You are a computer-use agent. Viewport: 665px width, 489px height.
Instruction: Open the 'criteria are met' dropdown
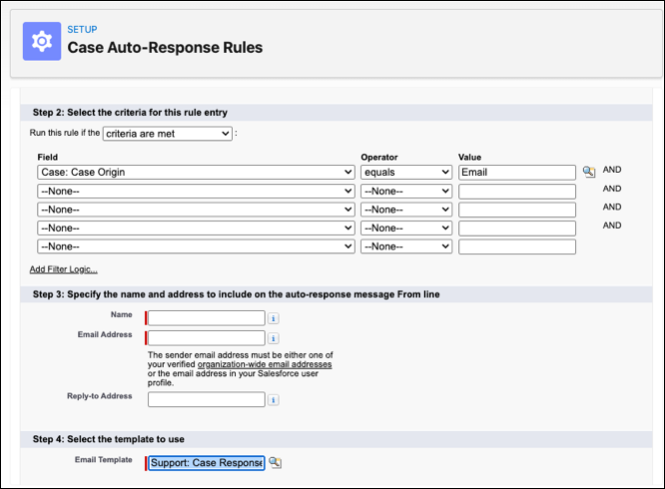point(168,134)
